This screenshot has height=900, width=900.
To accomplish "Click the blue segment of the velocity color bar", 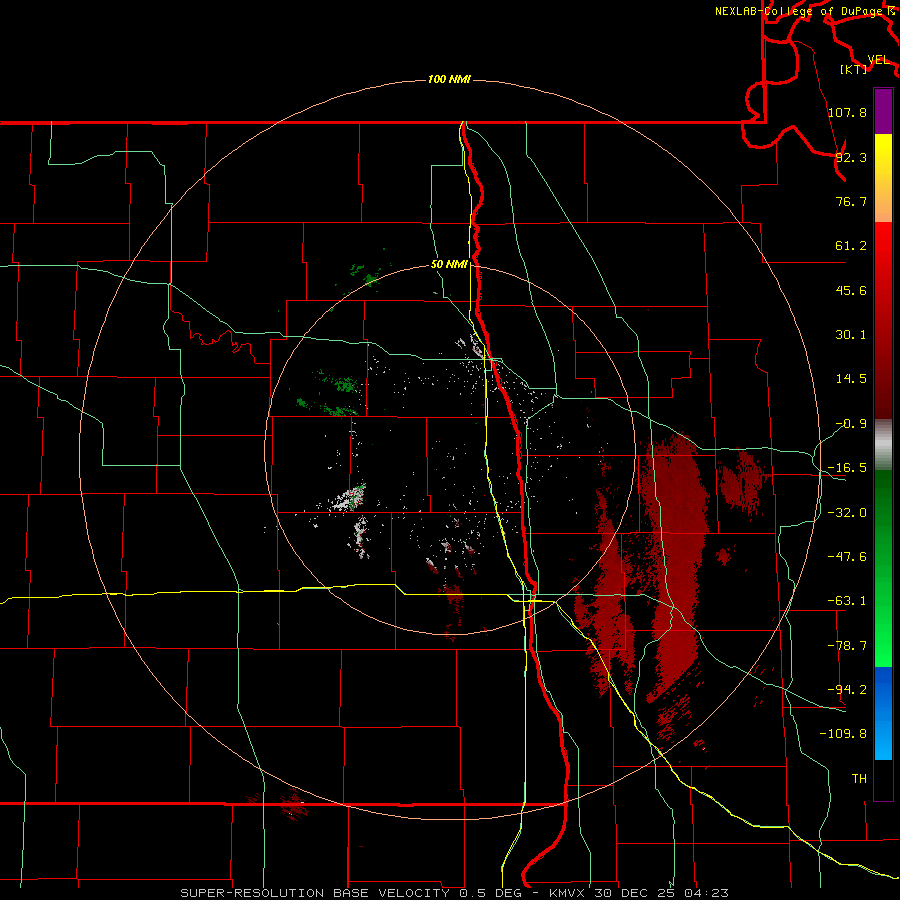I will coord(883,713).
